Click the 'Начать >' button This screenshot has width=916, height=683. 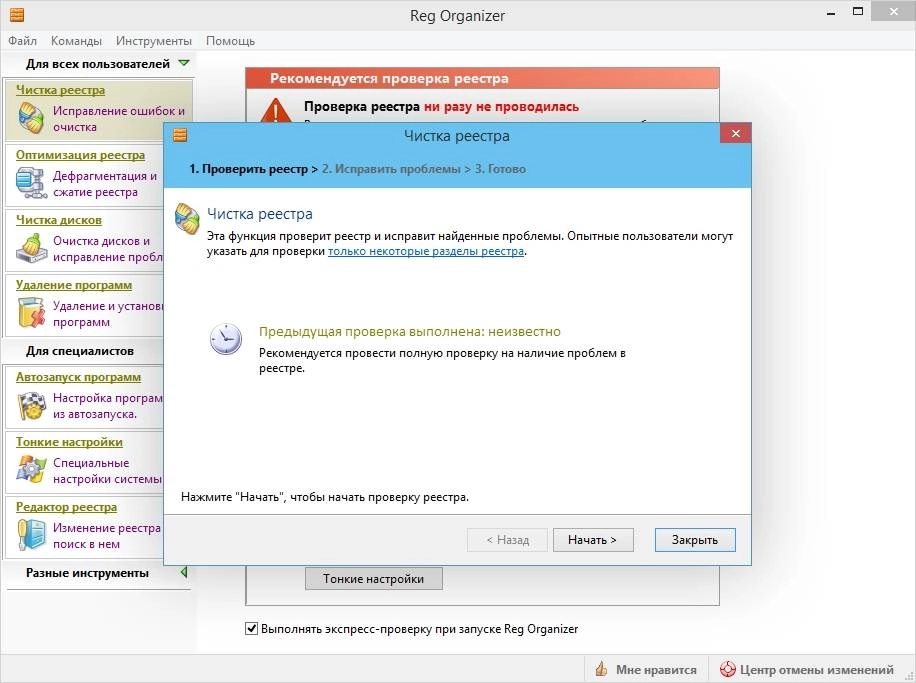click(593, 540)
